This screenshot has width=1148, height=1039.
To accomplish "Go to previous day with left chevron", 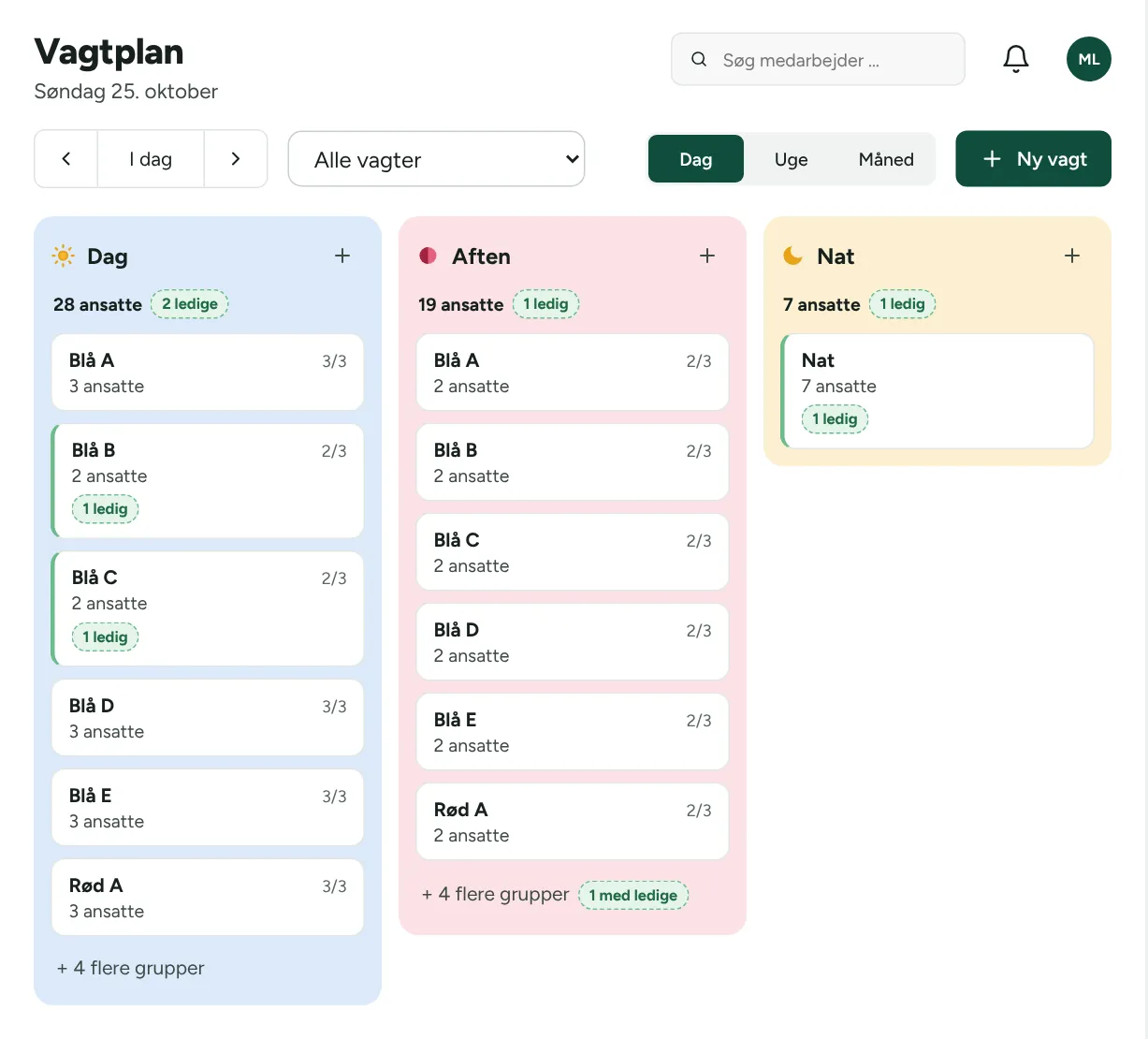I will (66, 159).
